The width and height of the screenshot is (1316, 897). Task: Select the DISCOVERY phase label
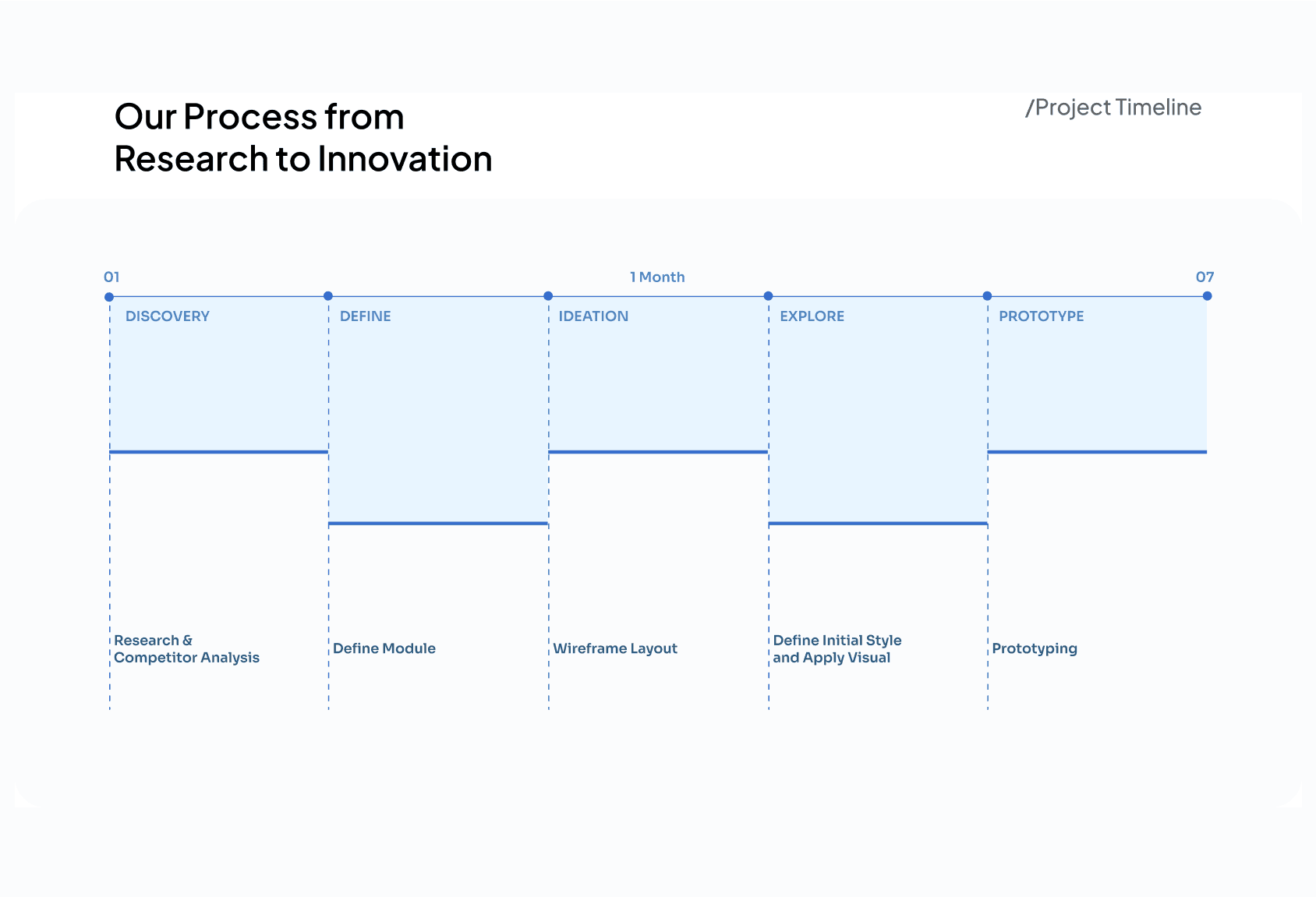(x=168, y=316)
